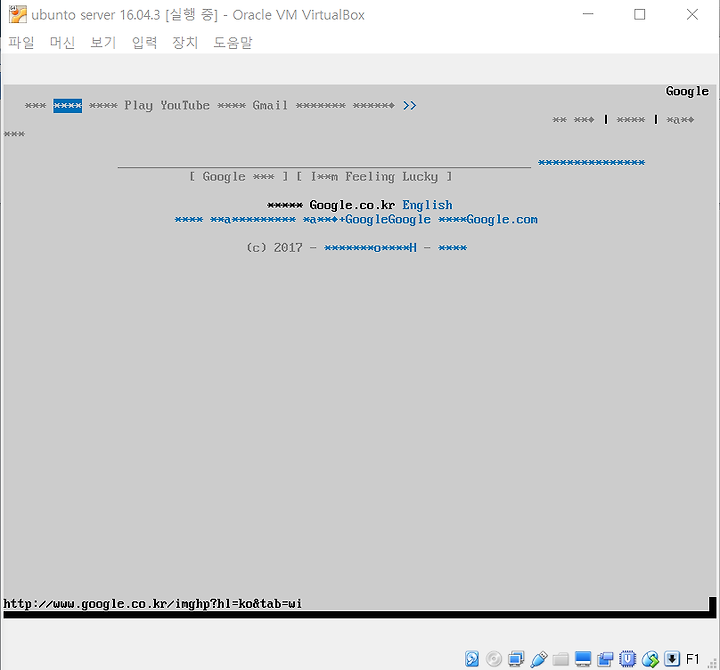
Task: Open the network adapters status icon
Action: click(516, 659)
